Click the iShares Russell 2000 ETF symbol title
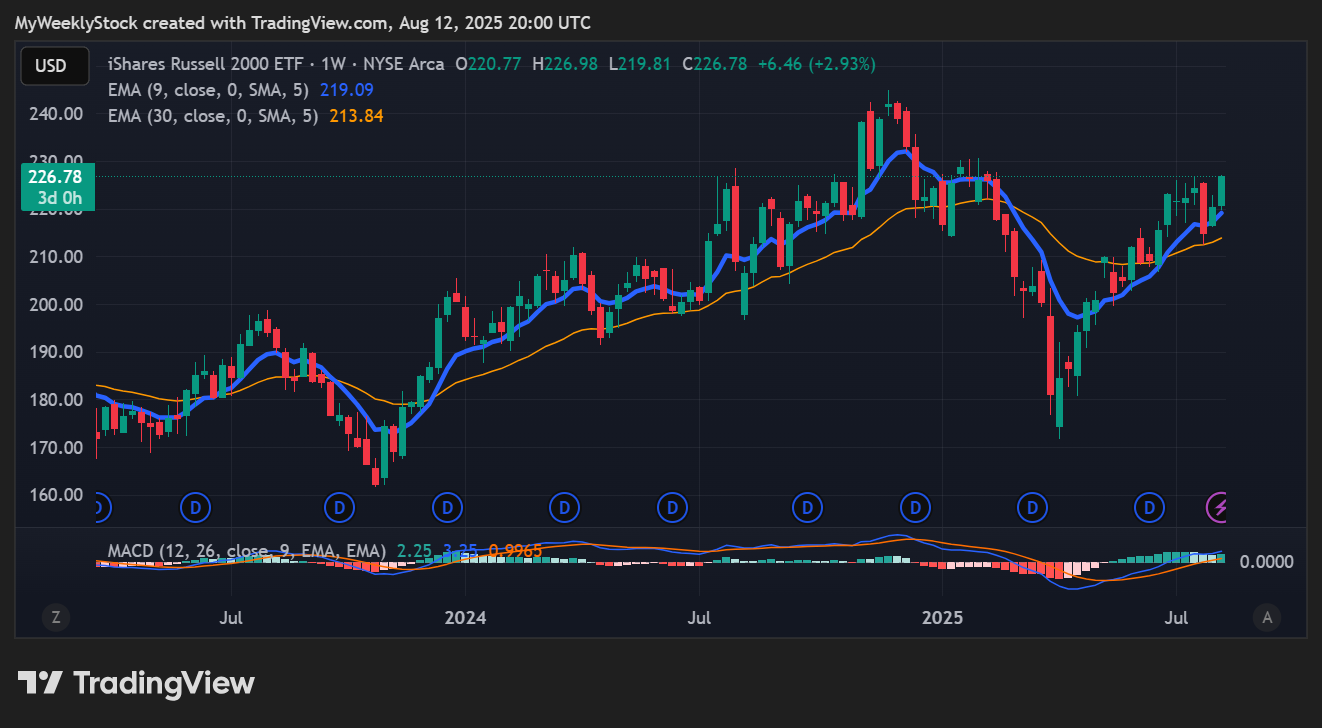The image size is (1322, 728). click(208, 64)
